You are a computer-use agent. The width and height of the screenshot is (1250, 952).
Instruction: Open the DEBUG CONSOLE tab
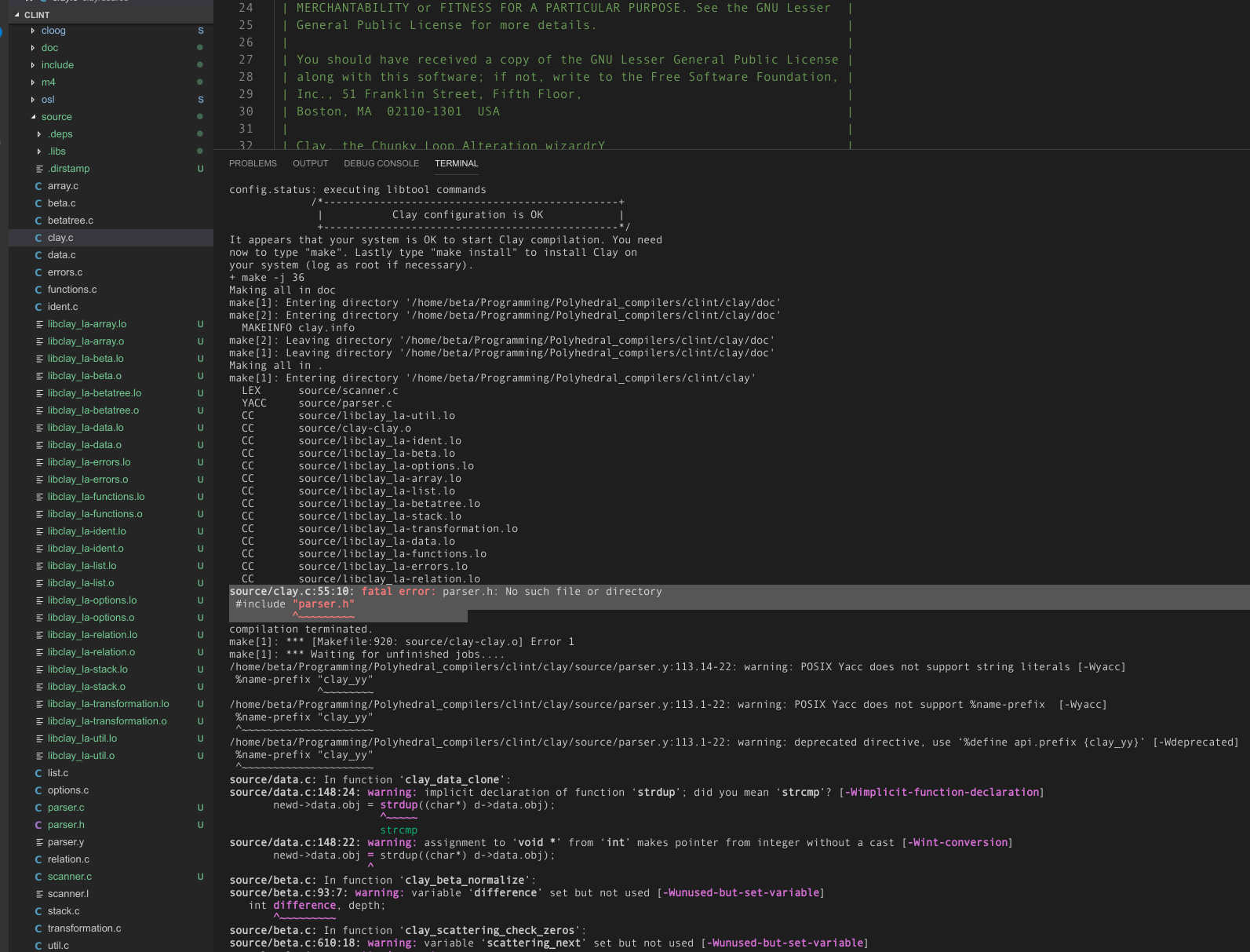click(381, 163)
